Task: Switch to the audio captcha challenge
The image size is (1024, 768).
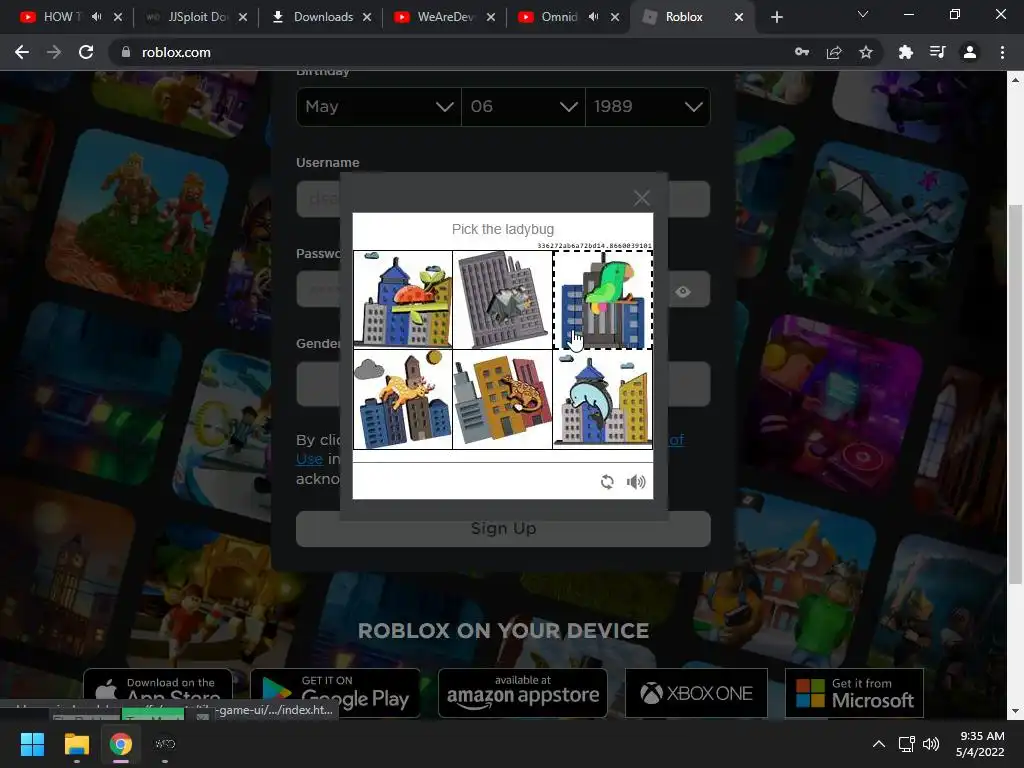Action: coord(636,482)
